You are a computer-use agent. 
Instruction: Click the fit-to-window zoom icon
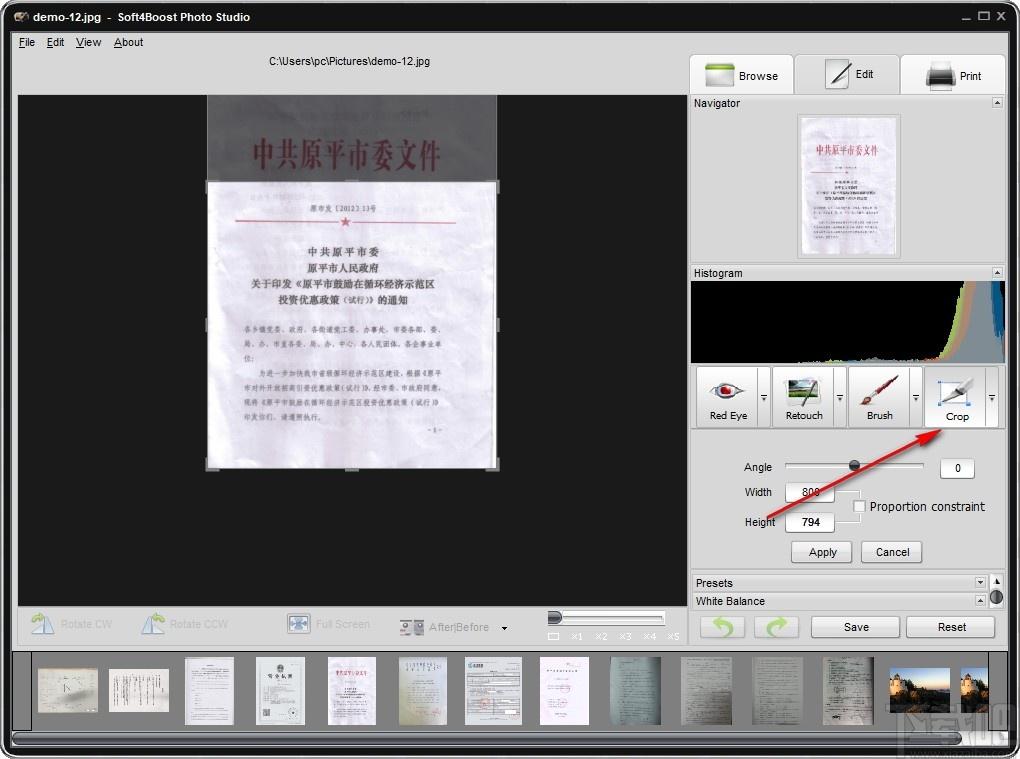(x=554, y=636)
